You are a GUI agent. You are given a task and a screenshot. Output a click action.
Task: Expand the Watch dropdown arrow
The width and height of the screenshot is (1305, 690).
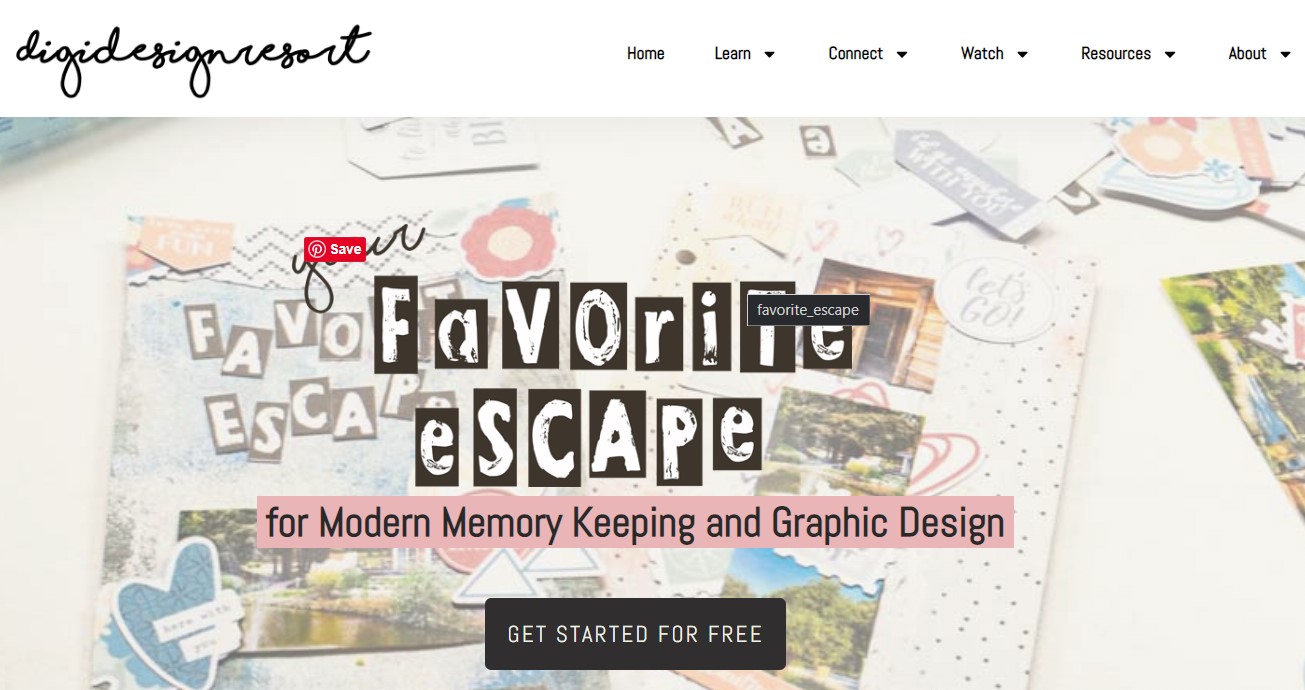click(1022, 55)
